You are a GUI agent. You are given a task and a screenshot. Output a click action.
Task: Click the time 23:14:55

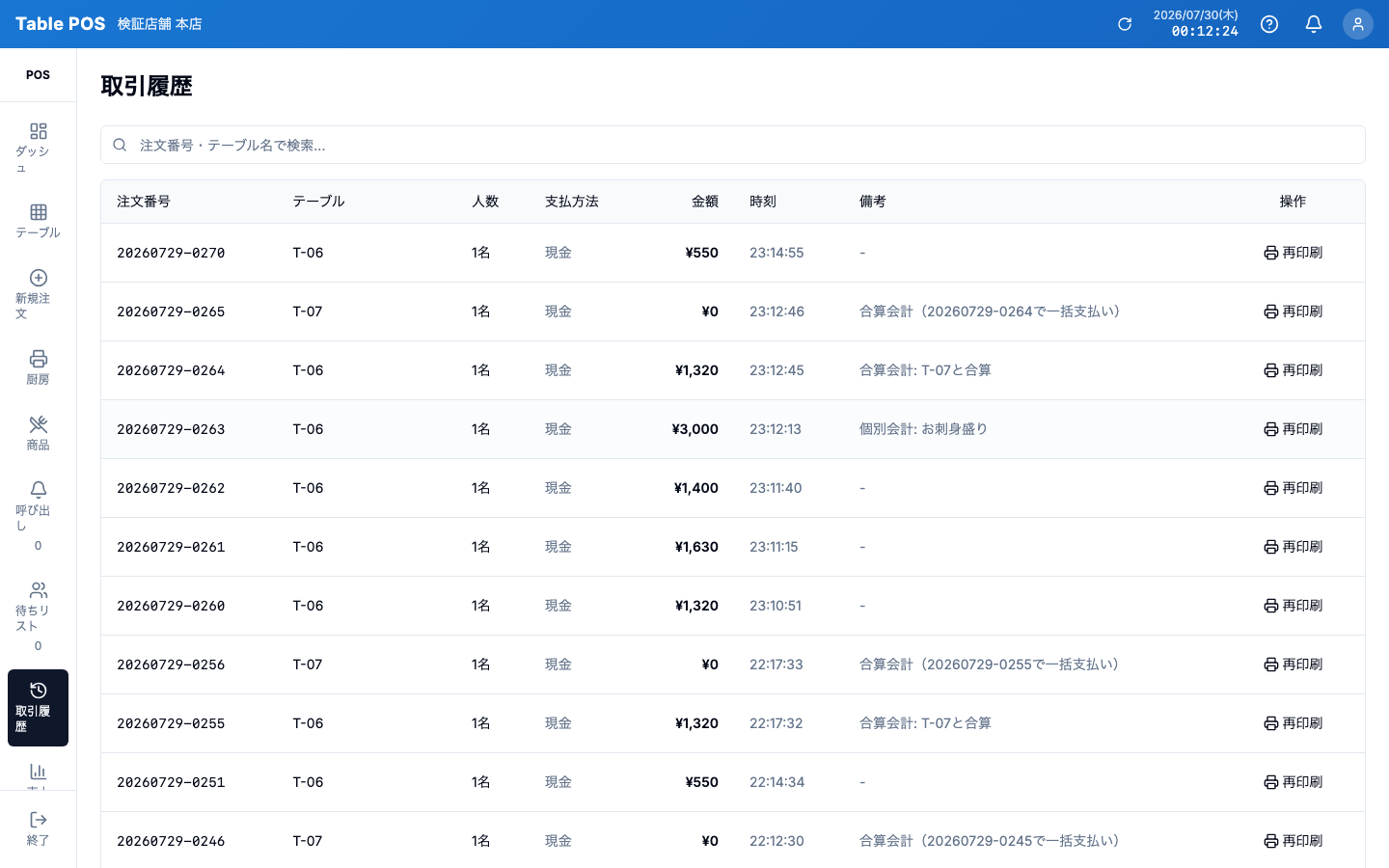click(776, 253)
